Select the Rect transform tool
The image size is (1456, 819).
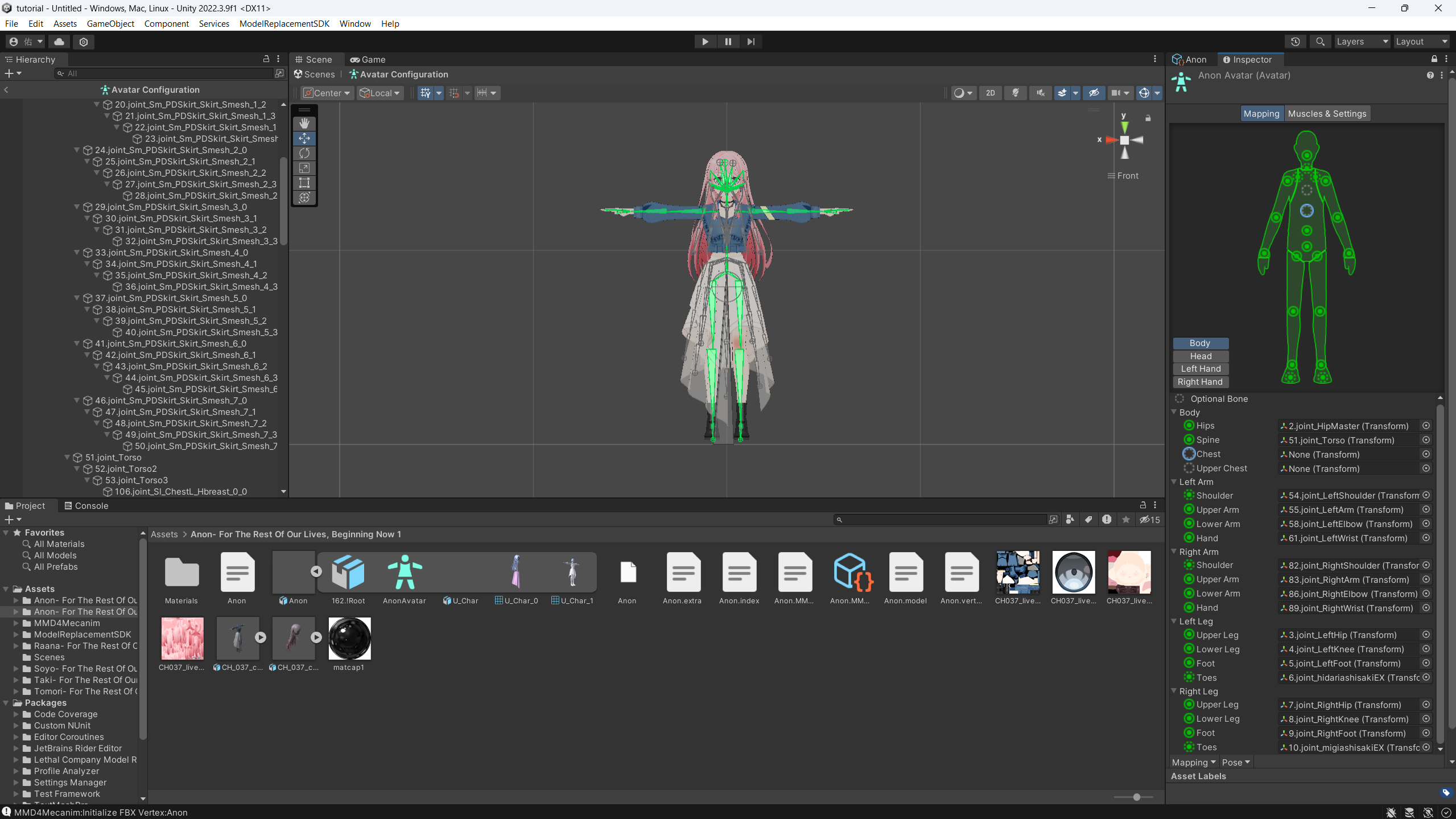(304, 183)
